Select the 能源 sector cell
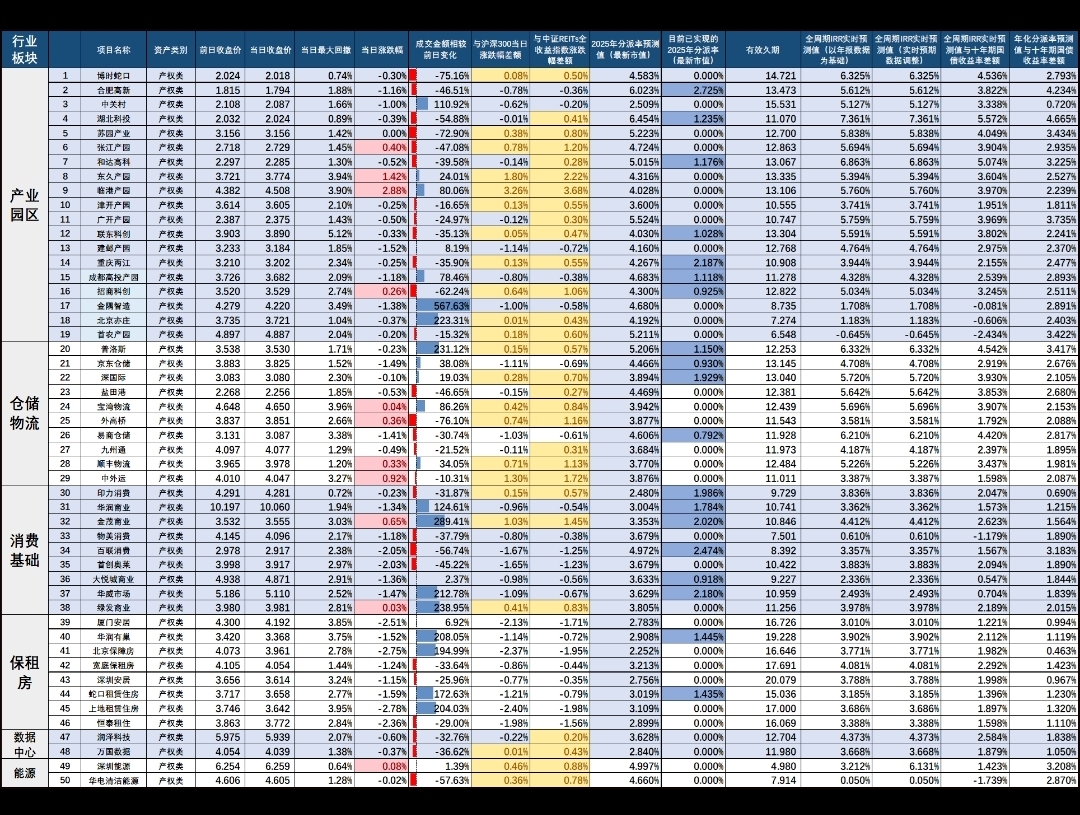The image size is (1080, 815). pos(25,773)
